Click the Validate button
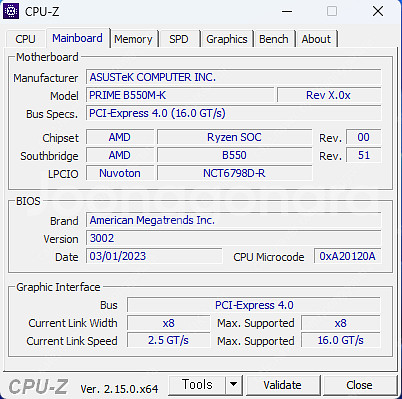Image resolution: width=402 pixels, height=399 pixels. pyautogui.click(x=282, y=385)
